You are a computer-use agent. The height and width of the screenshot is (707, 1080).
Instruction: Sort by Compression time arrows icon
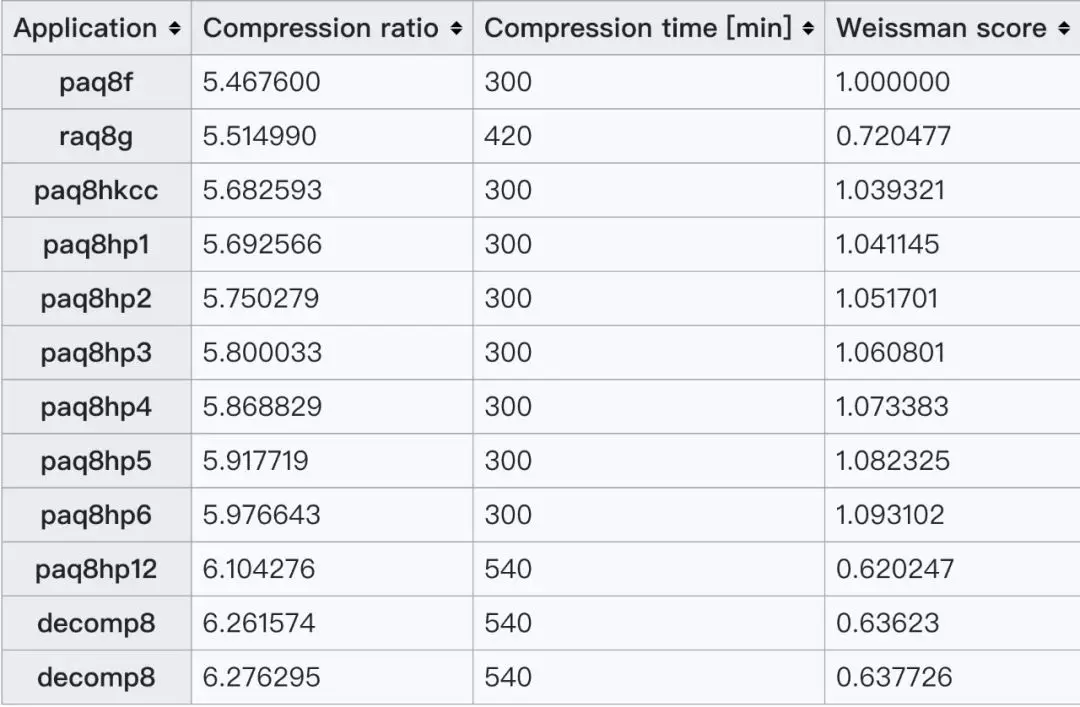tap(808, 28)
